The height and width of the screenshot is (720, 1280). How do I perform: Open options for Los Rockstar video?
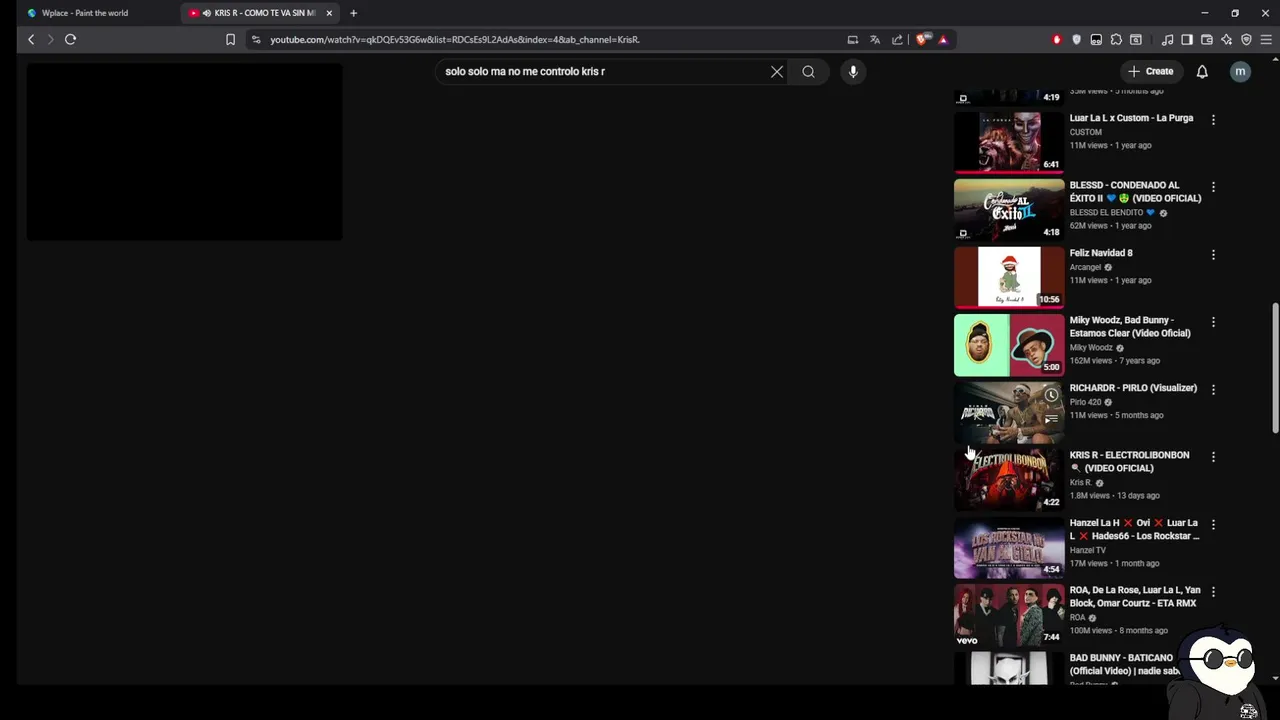[x=1213, y=525]
